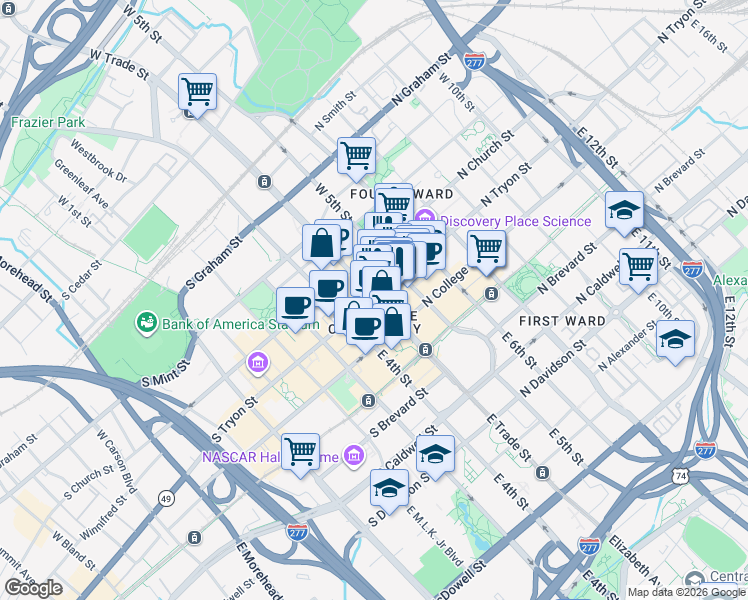Open the transit station icon next to E 4th St
Image resolution: width=748 pixels, height=600 pixels.
click(425, 350)
